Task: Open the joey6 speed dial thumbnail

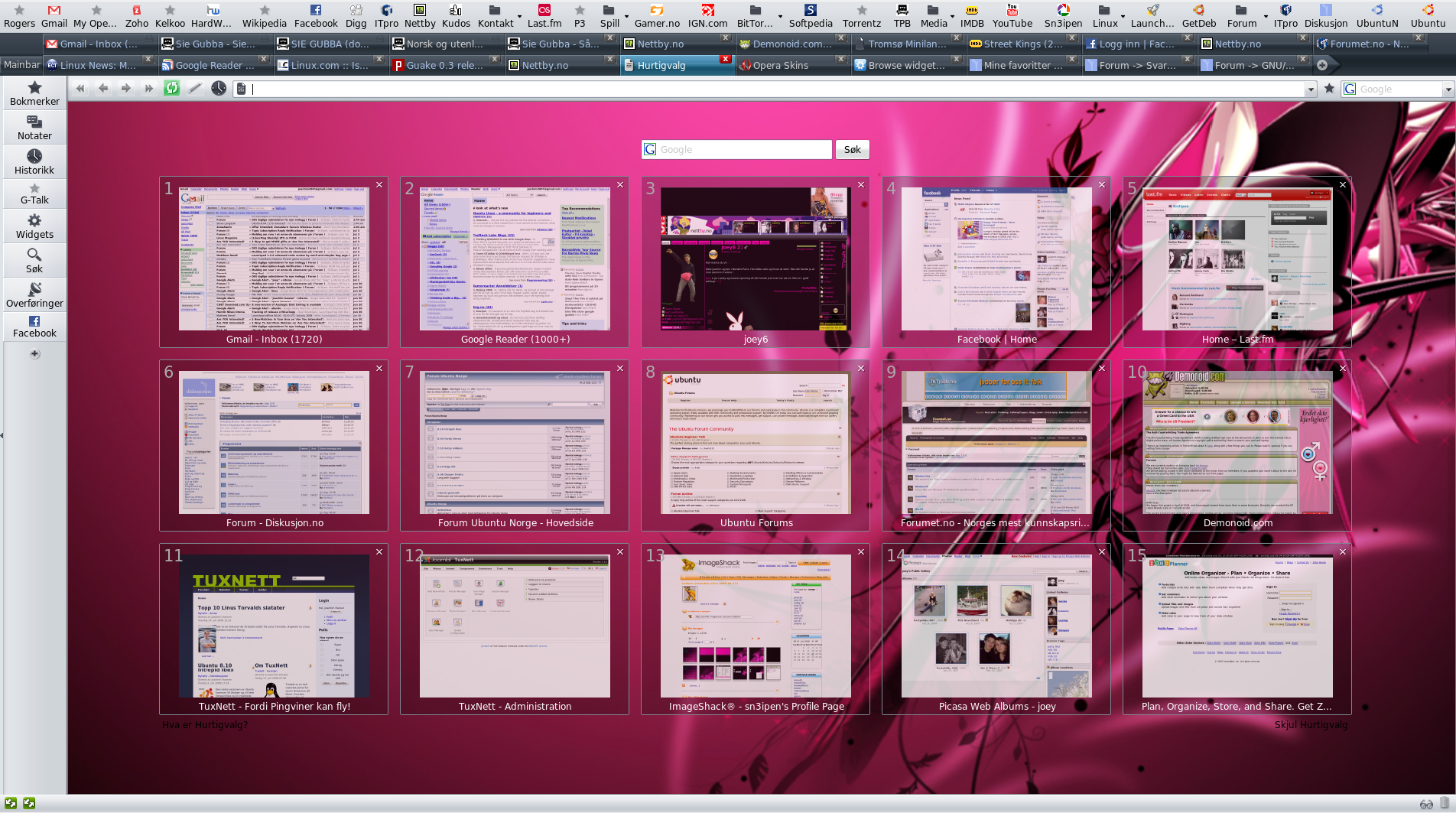Action: click(x=756, y=262)
